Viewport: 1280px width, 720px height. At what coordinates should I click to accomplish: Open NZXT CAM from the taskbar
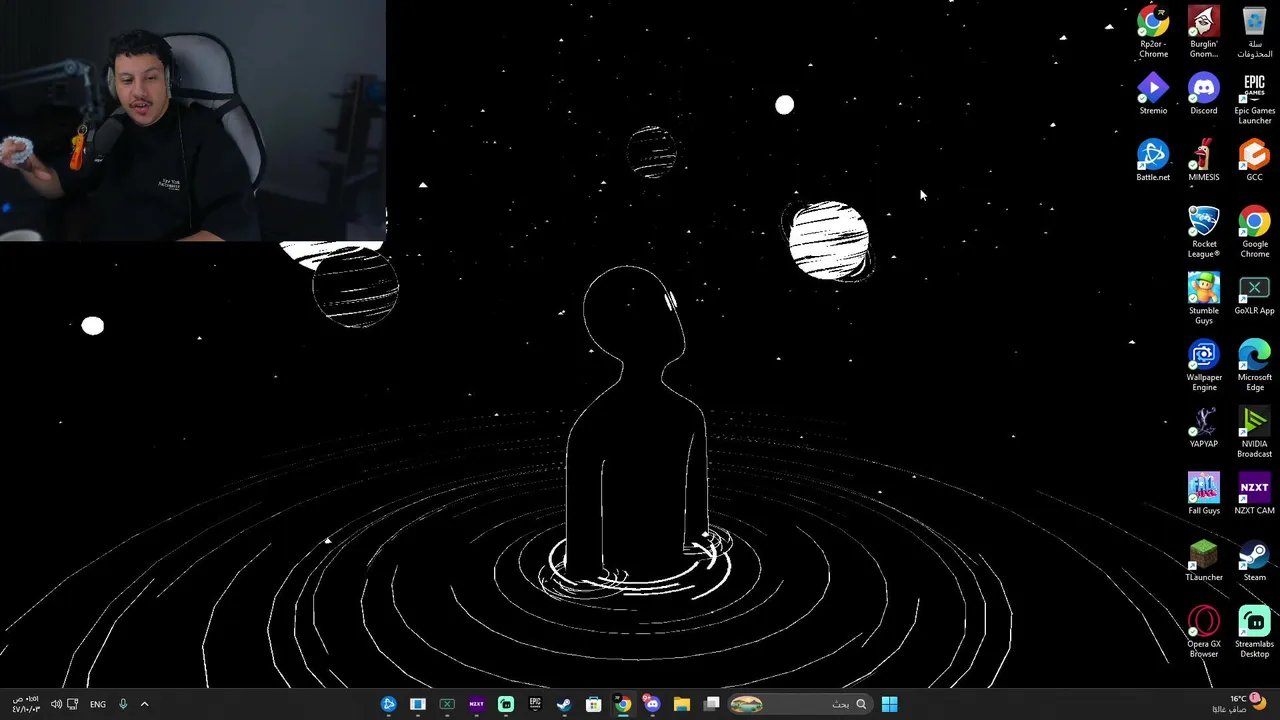click(x=476, y=704)
